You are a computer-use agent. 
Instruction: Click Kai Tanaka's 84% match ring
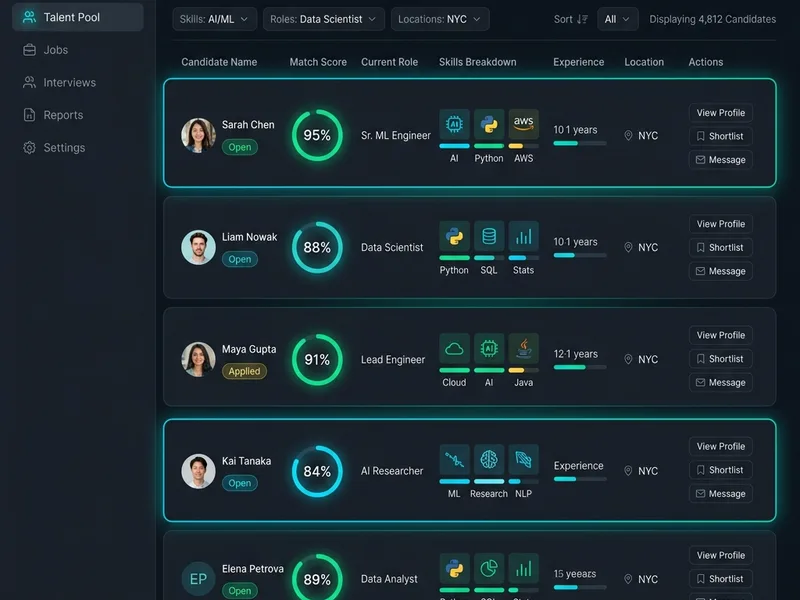317,471
